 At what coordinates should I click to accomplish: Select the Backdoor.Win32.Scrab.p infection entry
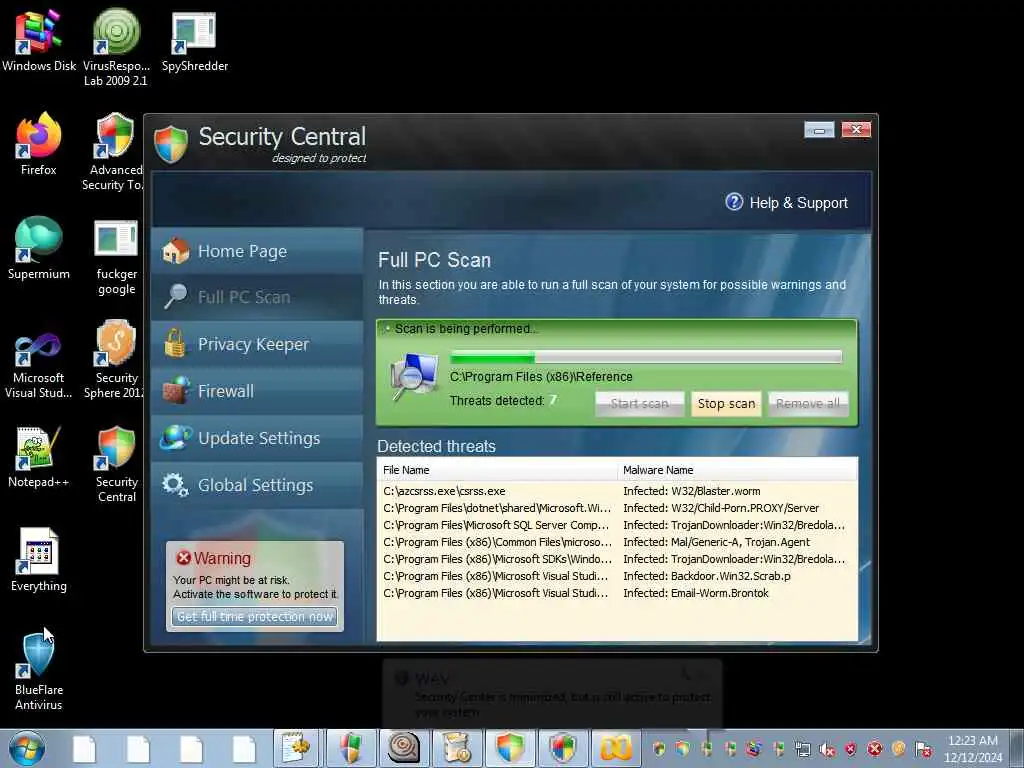pyautogui.click(x=707, y=576)
